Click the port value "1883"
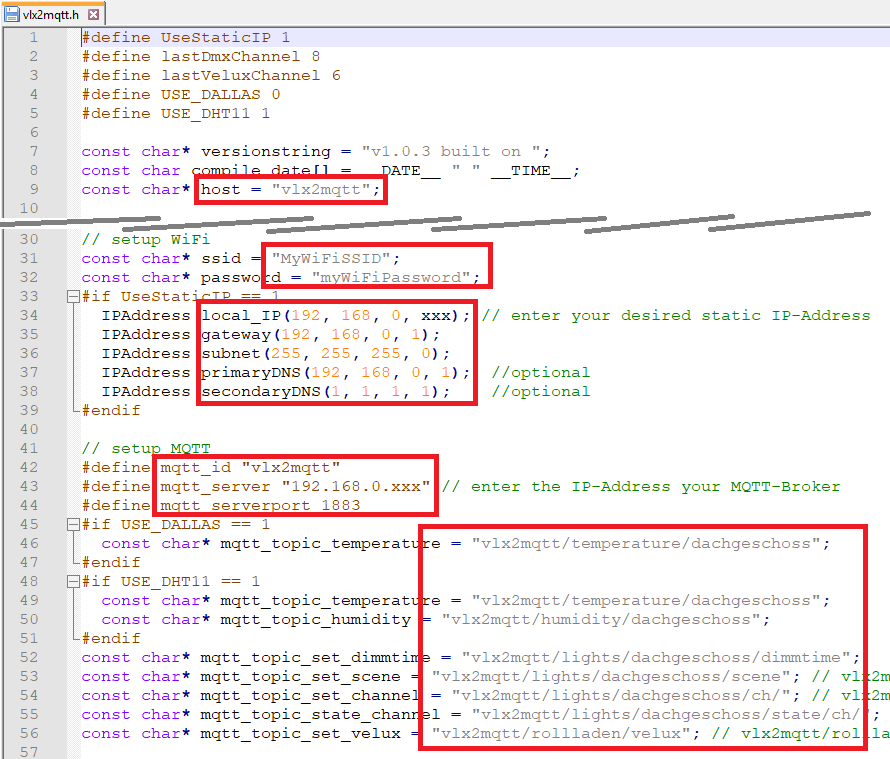Screen dimensions: 890x759 click(341, 506)
